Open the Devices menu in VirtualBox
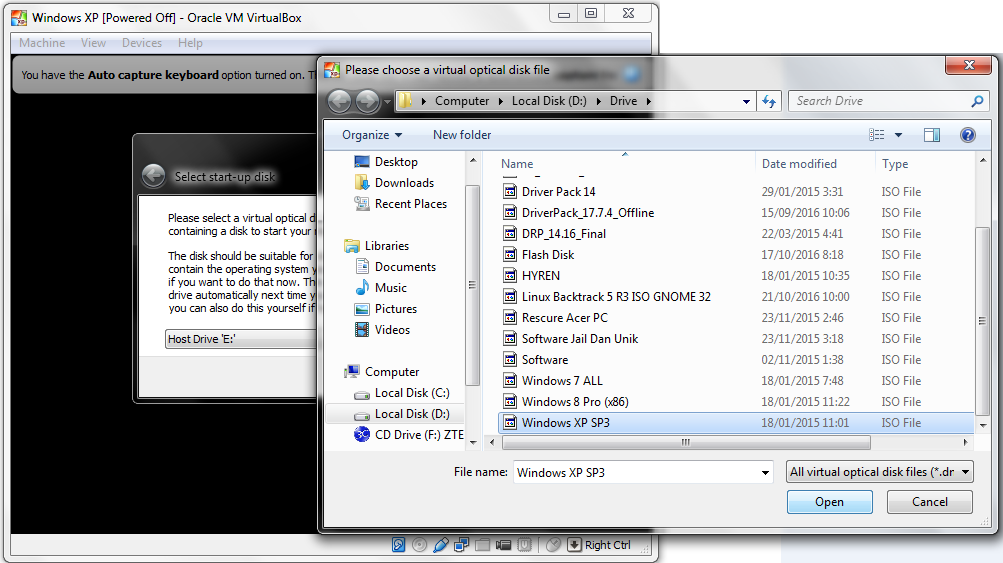The height and width of the screenshot is (563, 1003). 142,43
